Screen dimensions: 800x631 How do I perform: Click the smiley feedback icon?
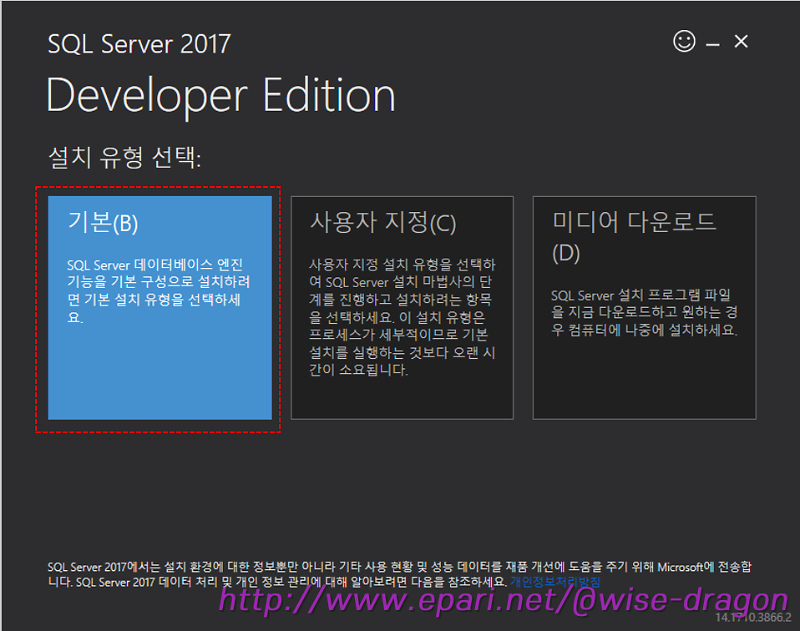point(684,41)
